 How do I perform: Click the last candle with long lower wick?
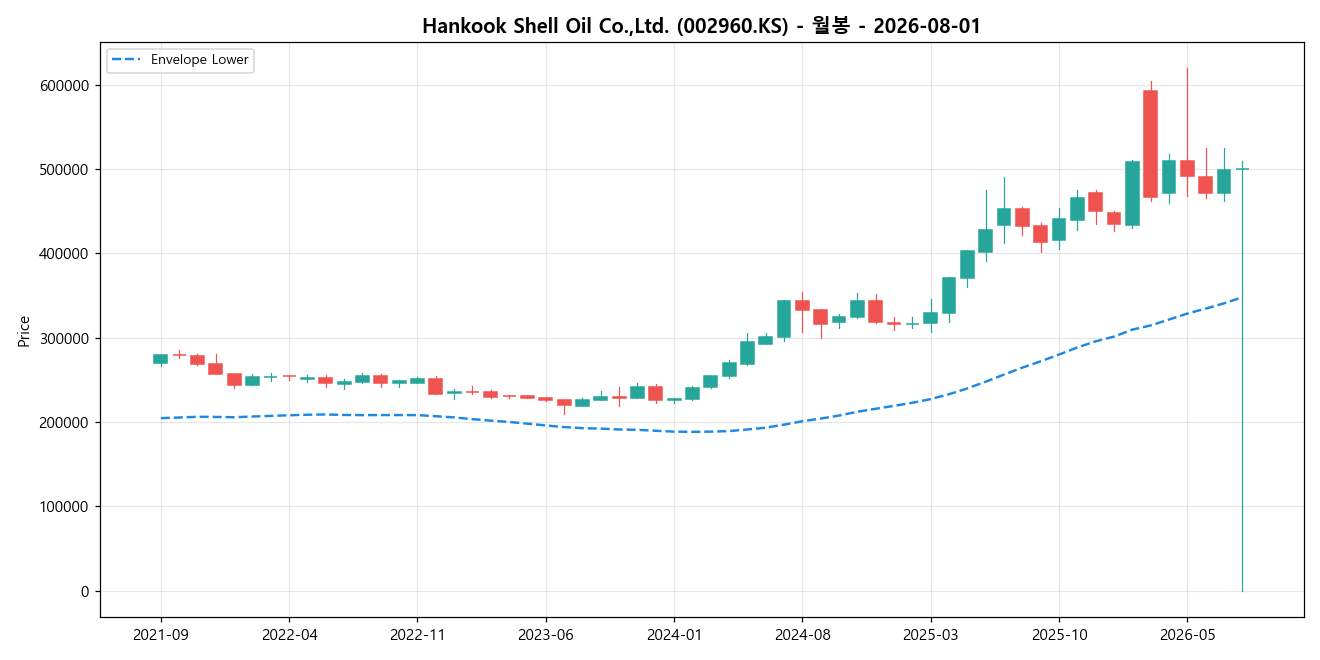pyautogui.click(x=1242, y=376)
